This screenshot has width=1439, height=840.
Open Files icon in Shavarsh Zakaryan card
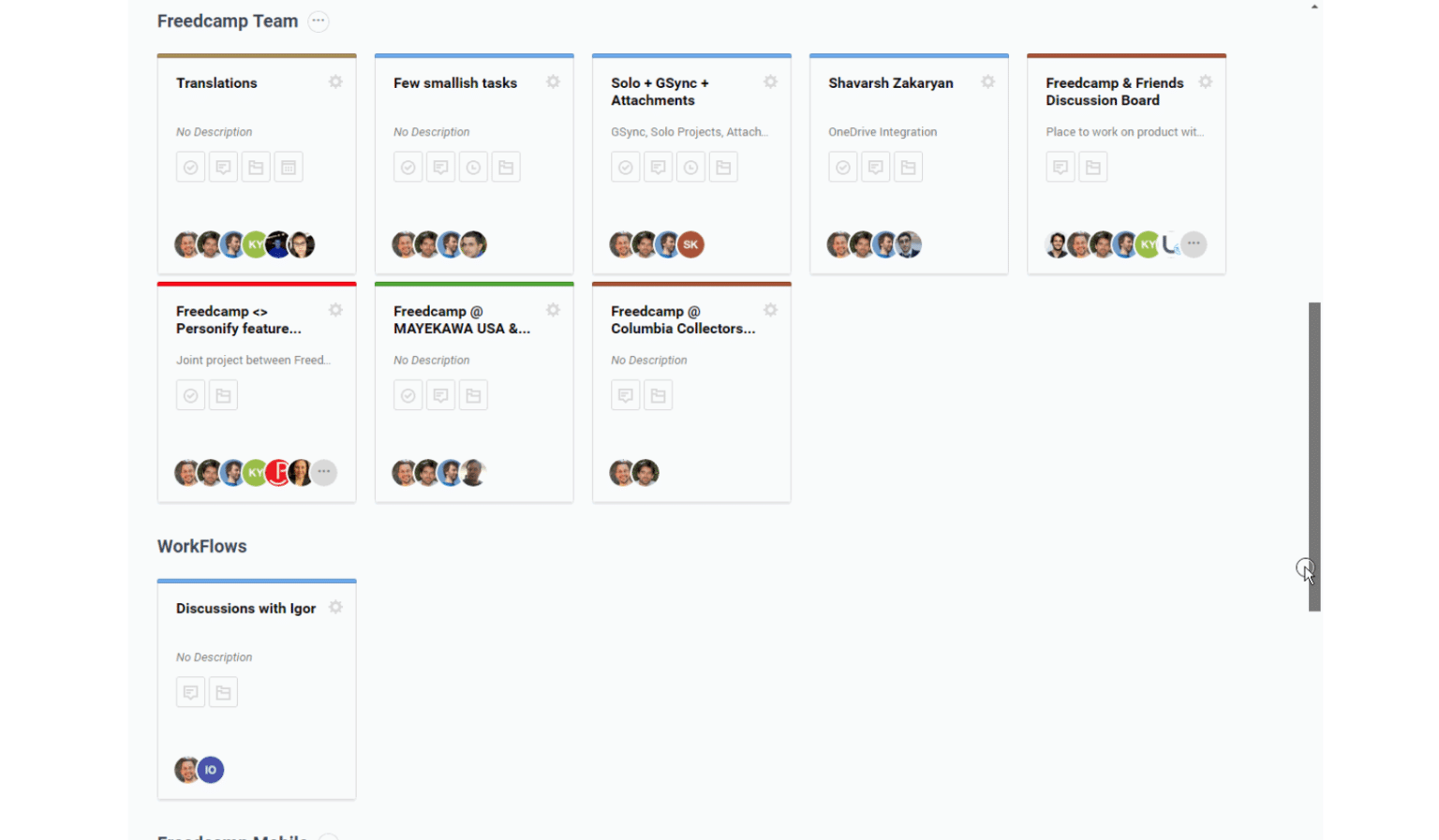pos(908,168)
